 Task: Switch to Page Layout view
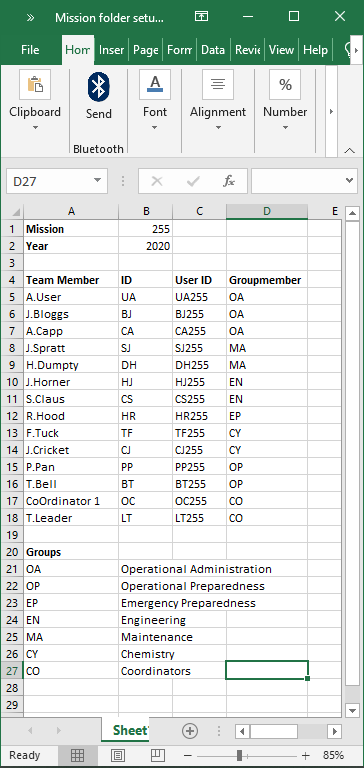click(117, 755)
